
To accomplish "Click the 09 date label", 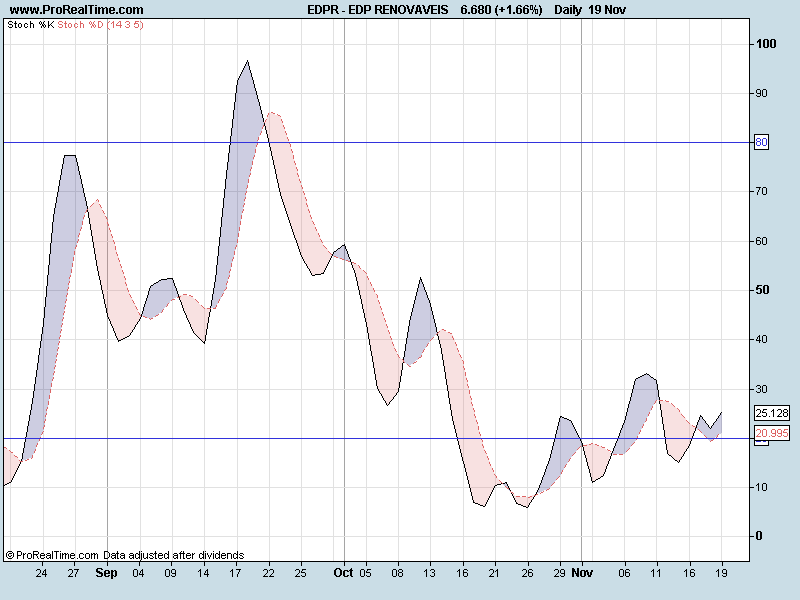I will pos(170,573).
